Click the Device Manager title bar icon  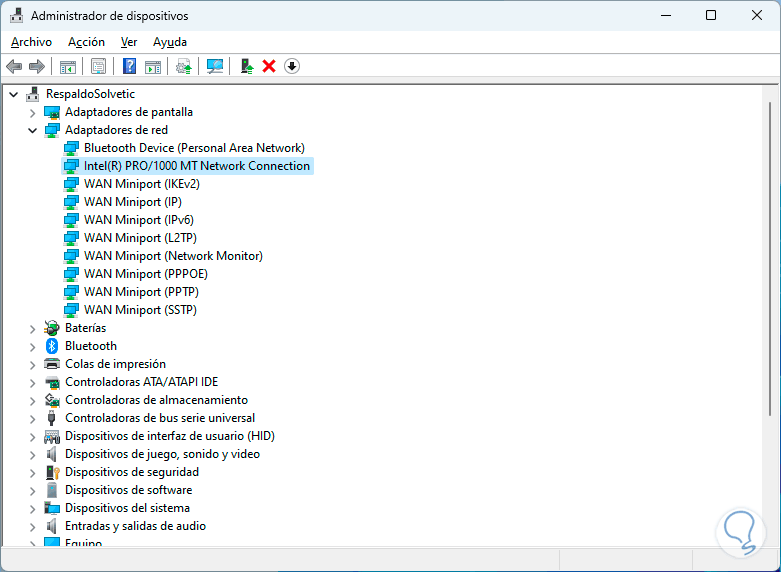click(16, 15)
